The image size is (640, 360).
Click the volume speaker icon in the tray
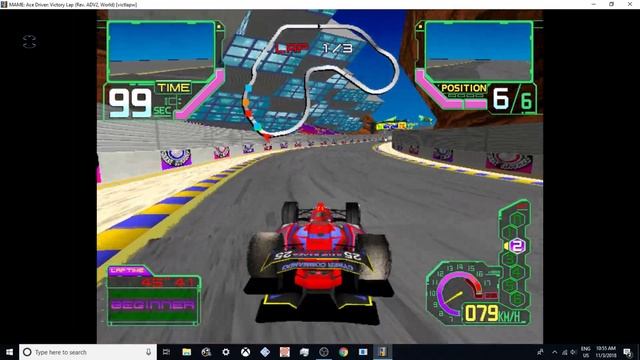tap(573, 352)
